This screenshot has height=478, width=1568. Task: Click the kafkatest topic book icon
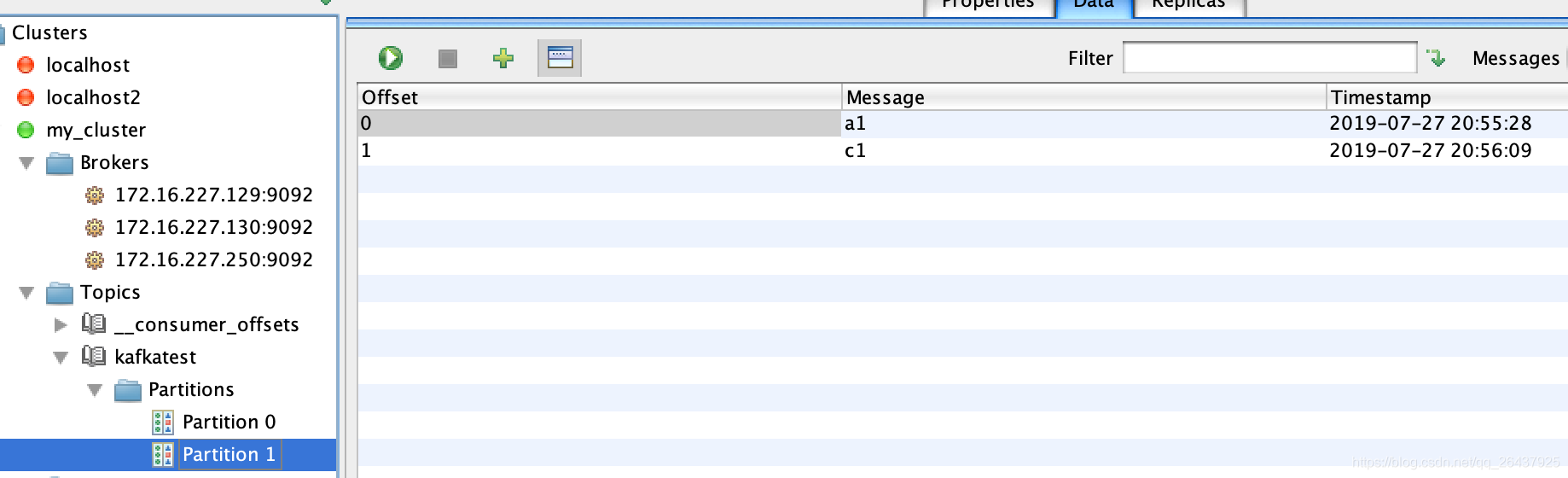[94, 356]
